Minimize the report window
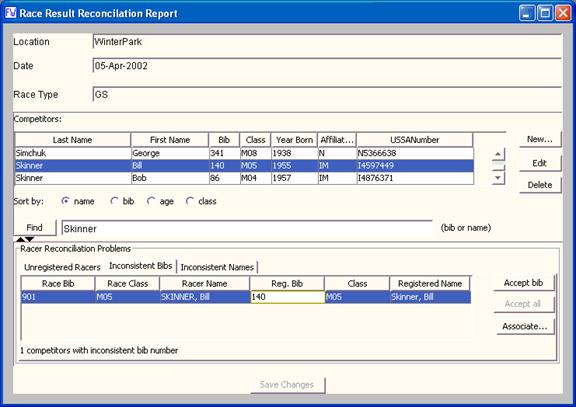The height and width of the screenshot is (407, 576). (527, 13)
